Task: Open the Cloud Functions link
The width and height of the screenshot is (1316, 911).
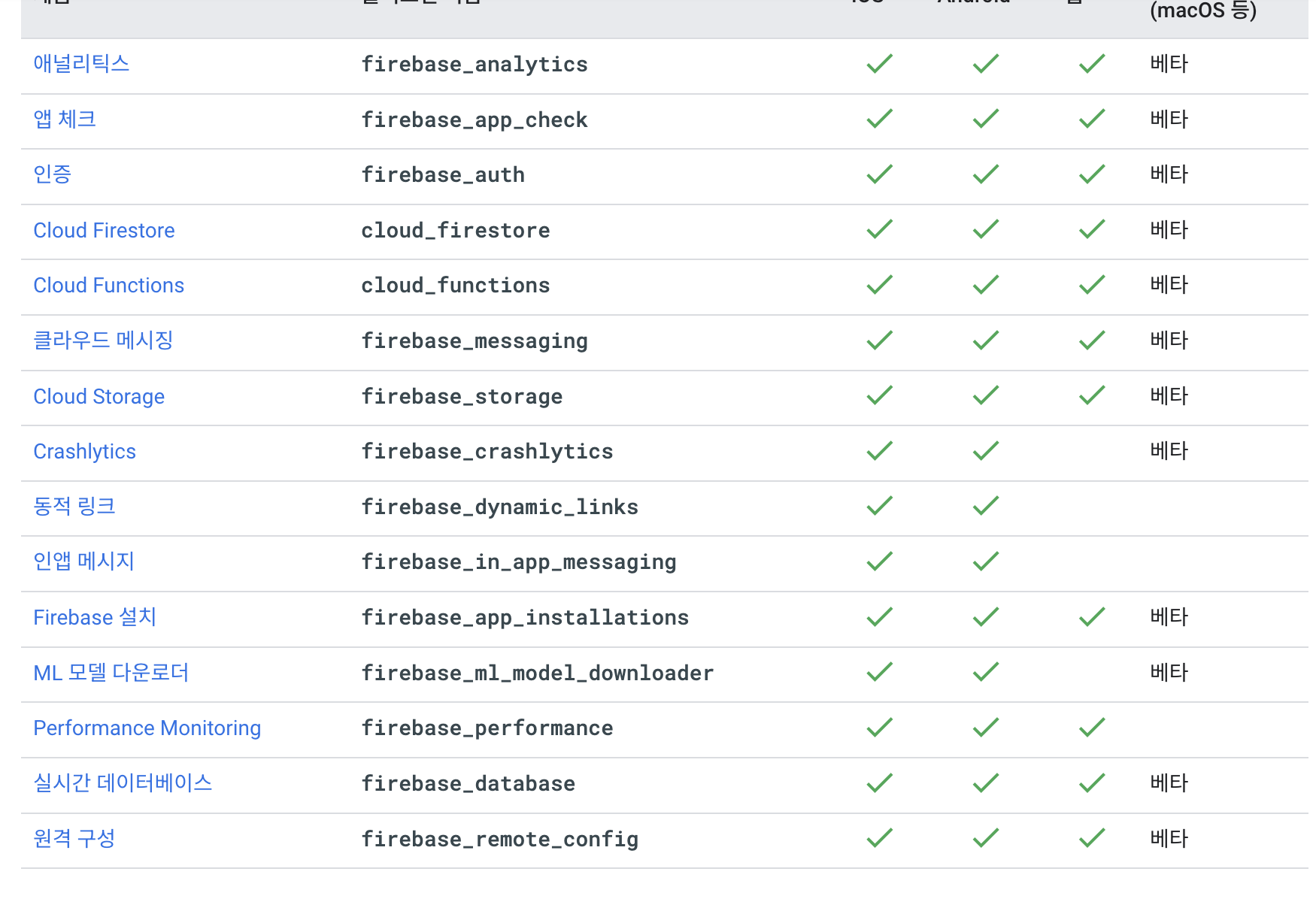Action: tap(108, 286)
